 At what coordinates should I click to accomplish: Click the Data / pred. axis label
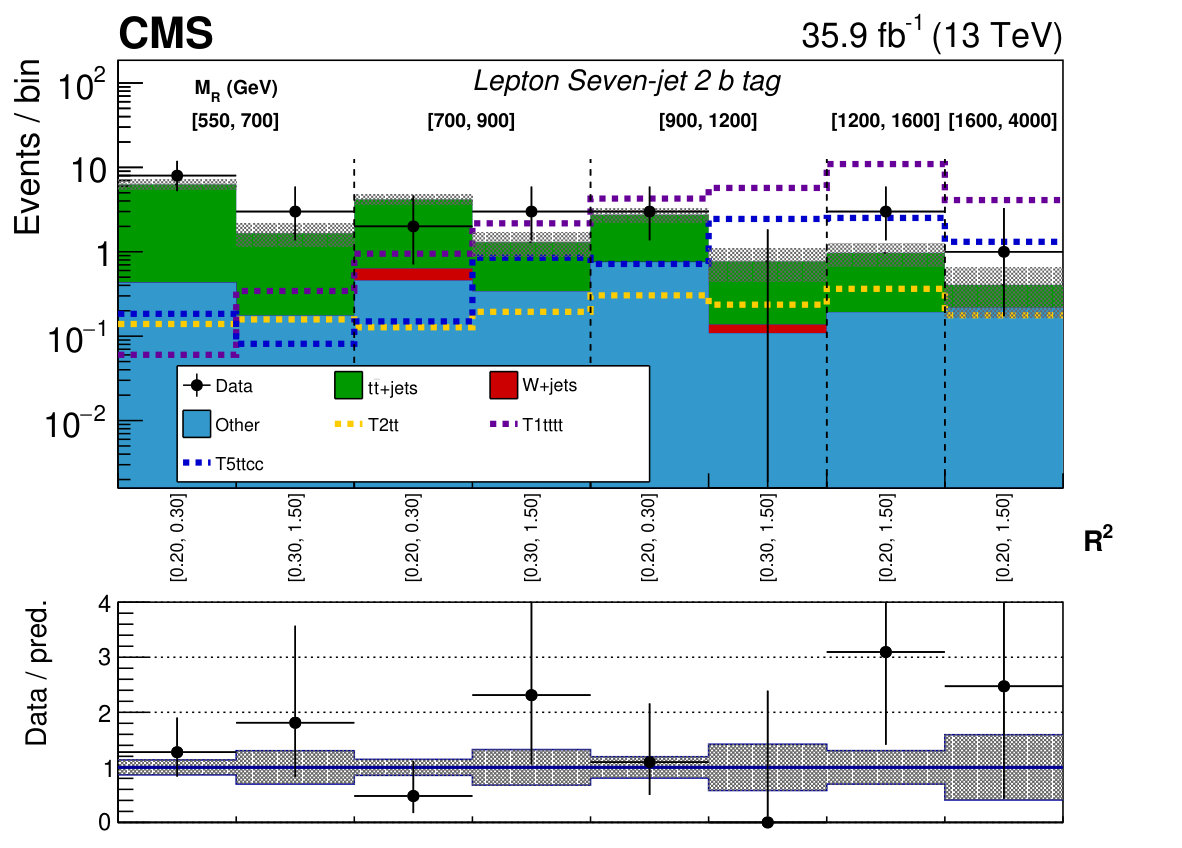(x=35, y=673)
